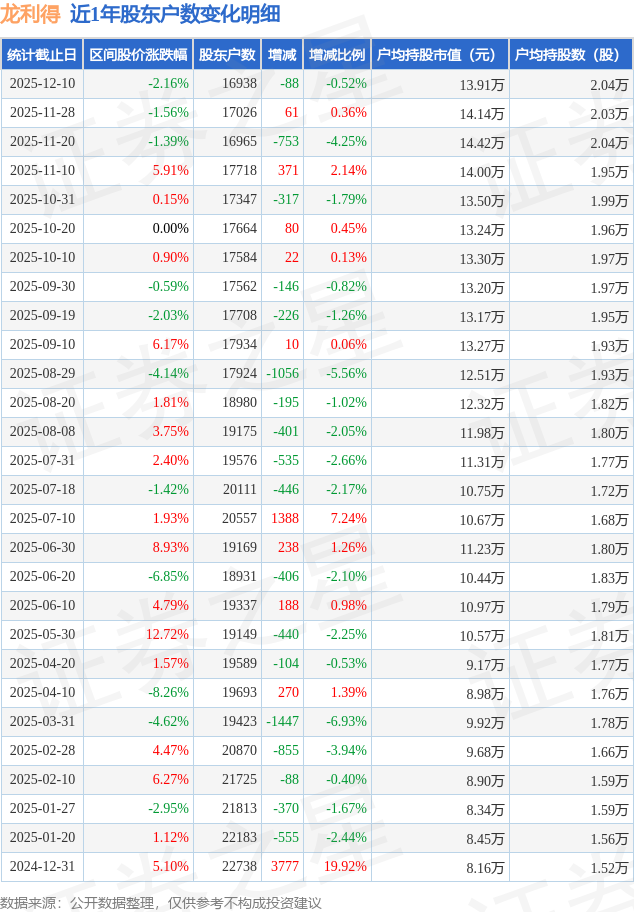Select the 2025-12-10 date cell
The height and width of the screenshot is (912, 634).
point(41,84)
